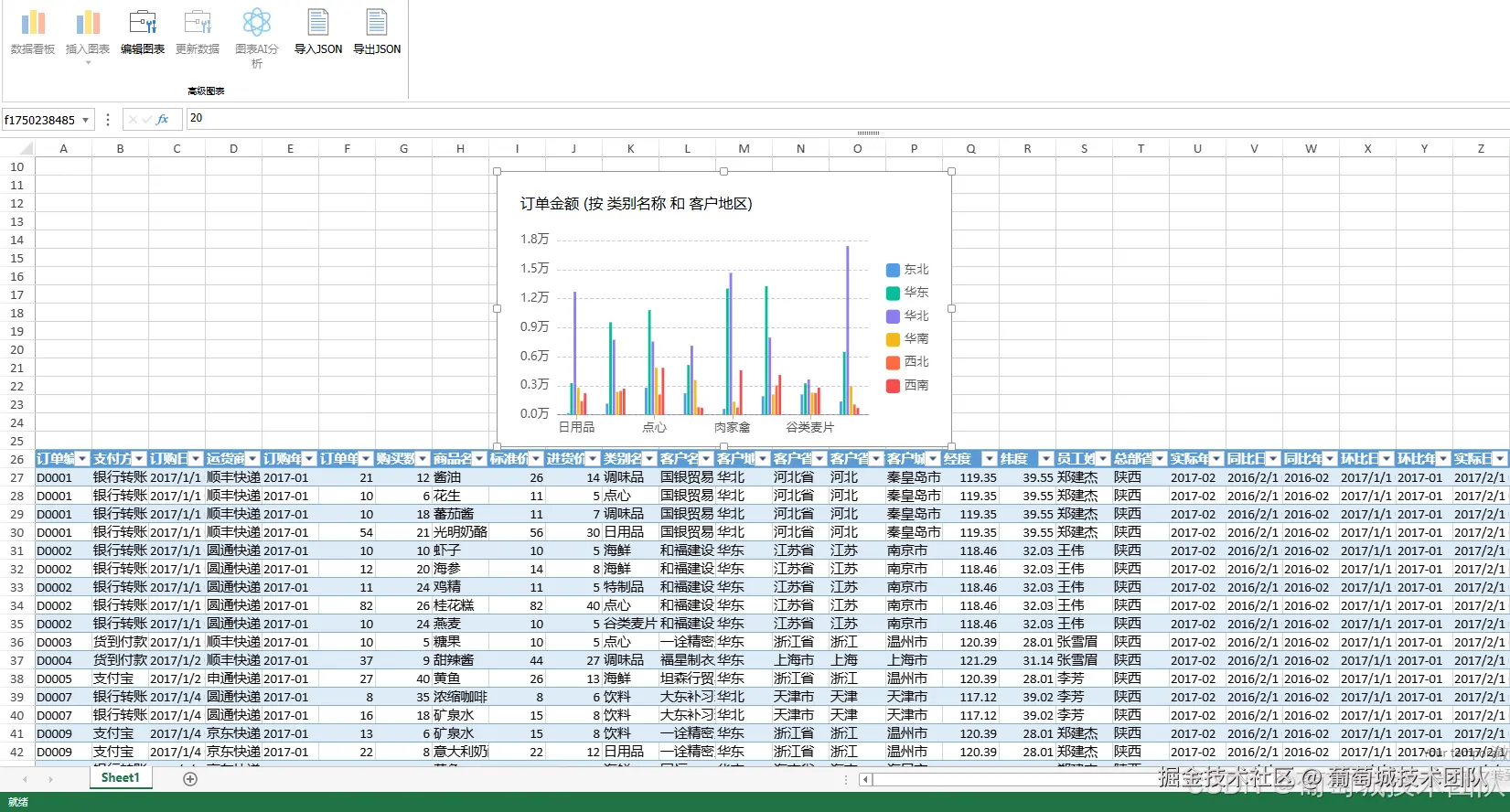Select cell 浓缩咖啡 in row 39
Viewport: 1510px width, 812px height.
point(460,697)
